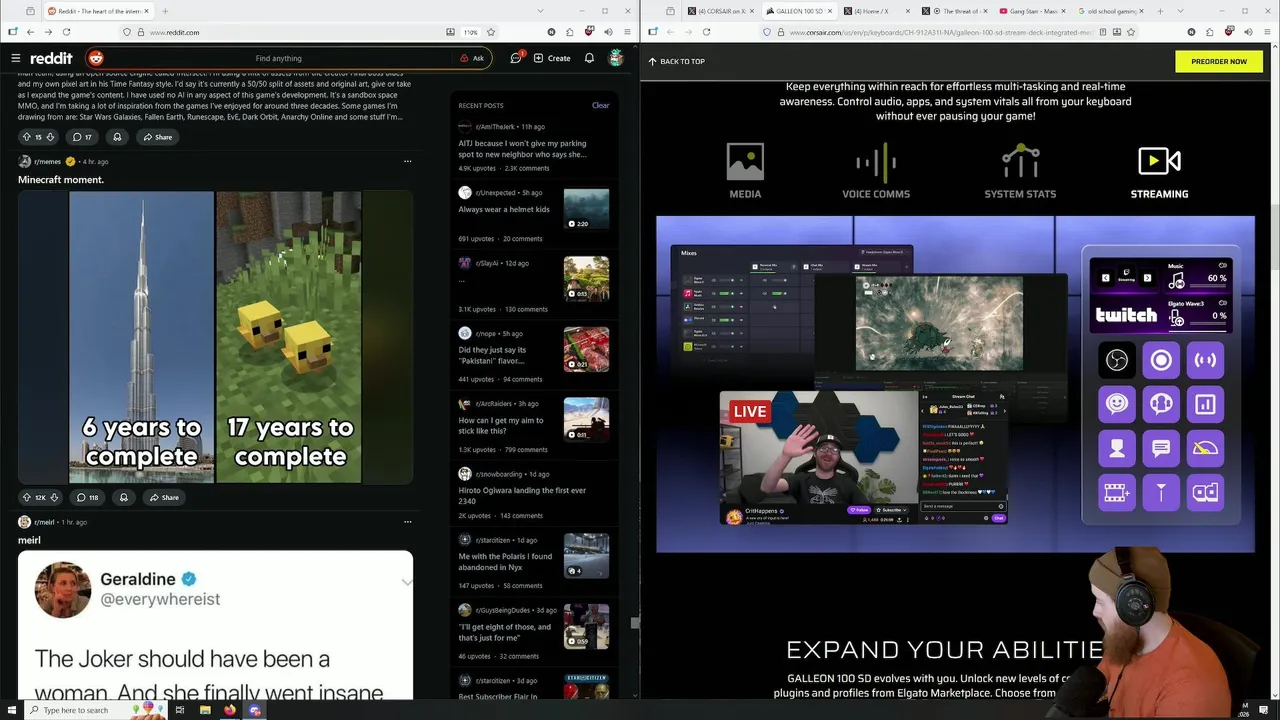Close the Reddit browser tab
1280x720 pixels.
coord(148,11)
